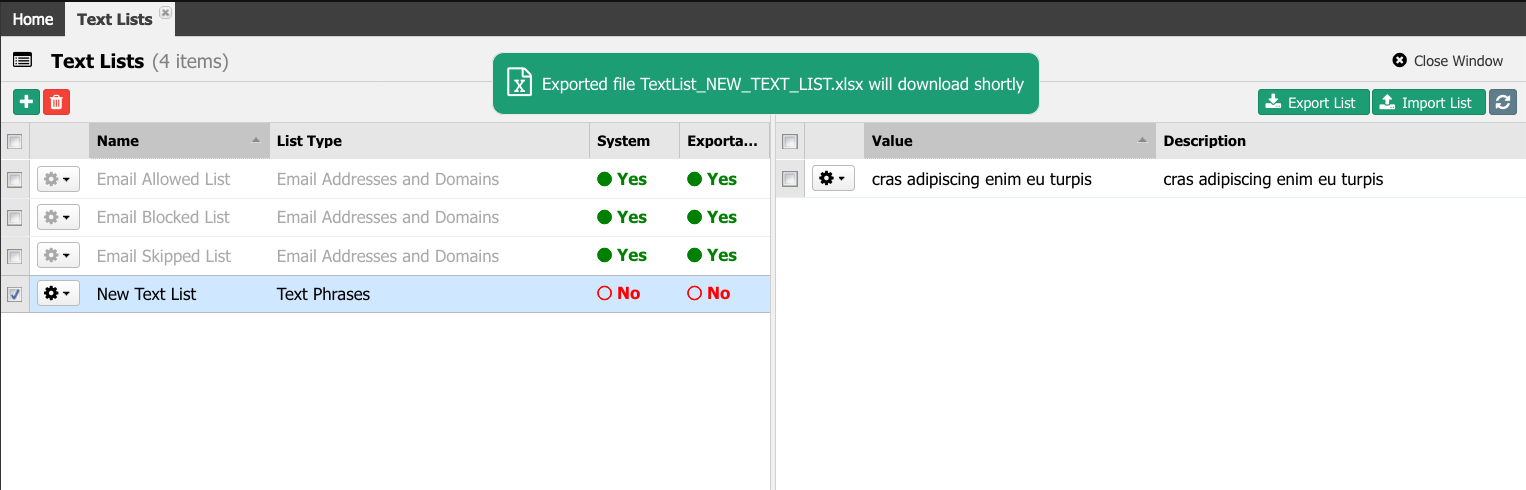Open gear menu for Email Allowed List

coord(58,179)
